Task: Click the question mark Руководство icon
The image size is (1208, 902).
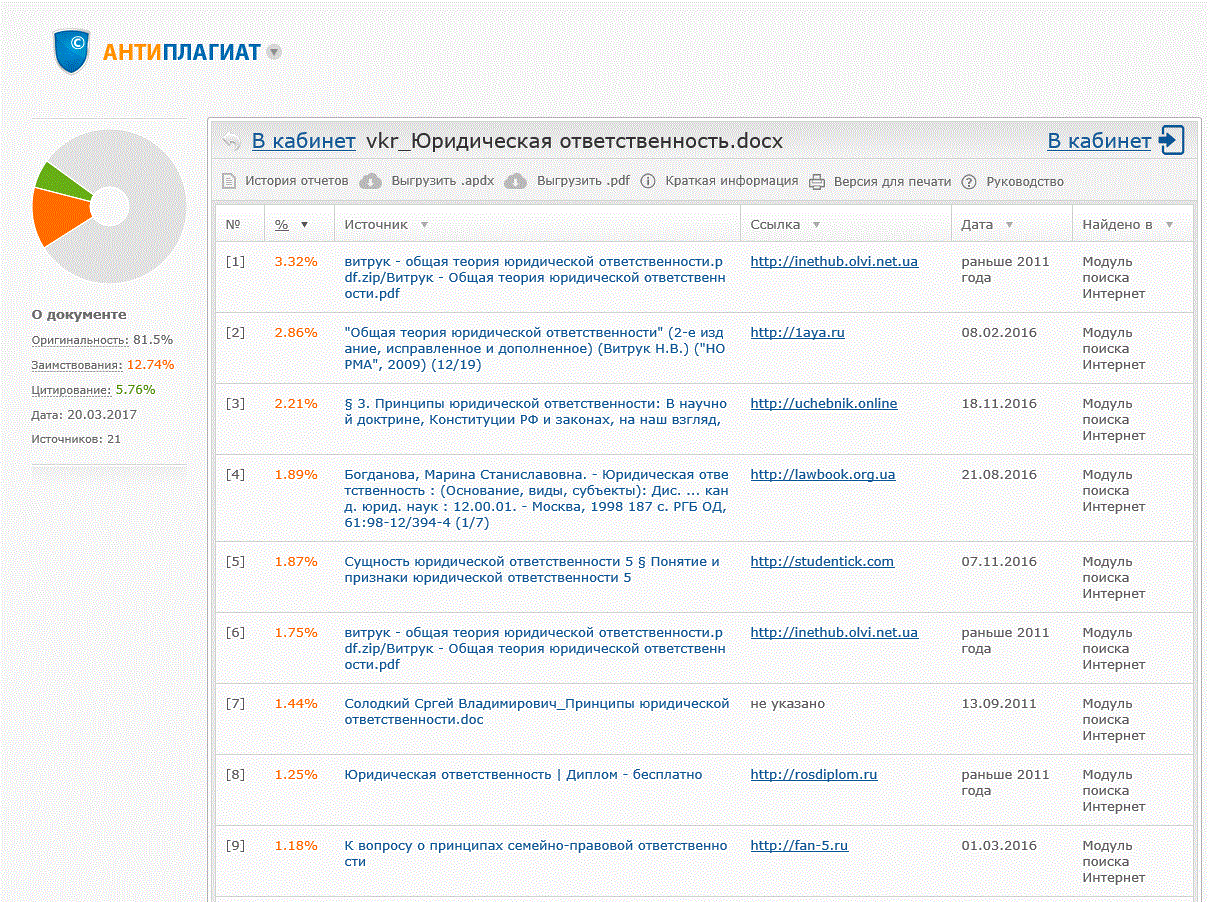Action: click(968, 181)
